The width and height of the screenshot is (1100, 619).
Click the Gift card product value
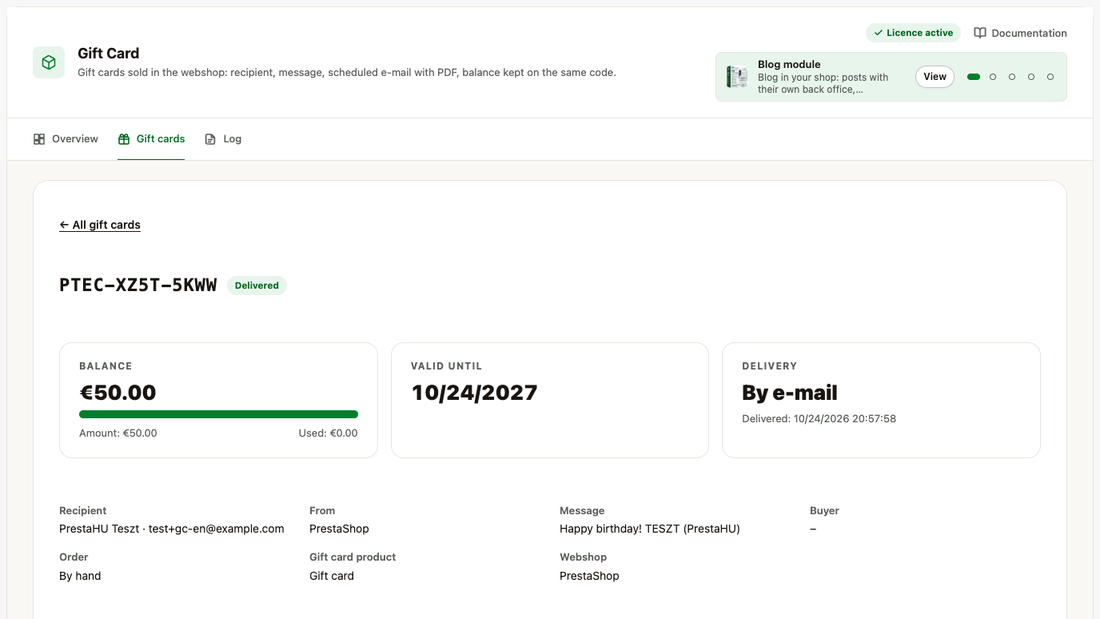(332, 575)
